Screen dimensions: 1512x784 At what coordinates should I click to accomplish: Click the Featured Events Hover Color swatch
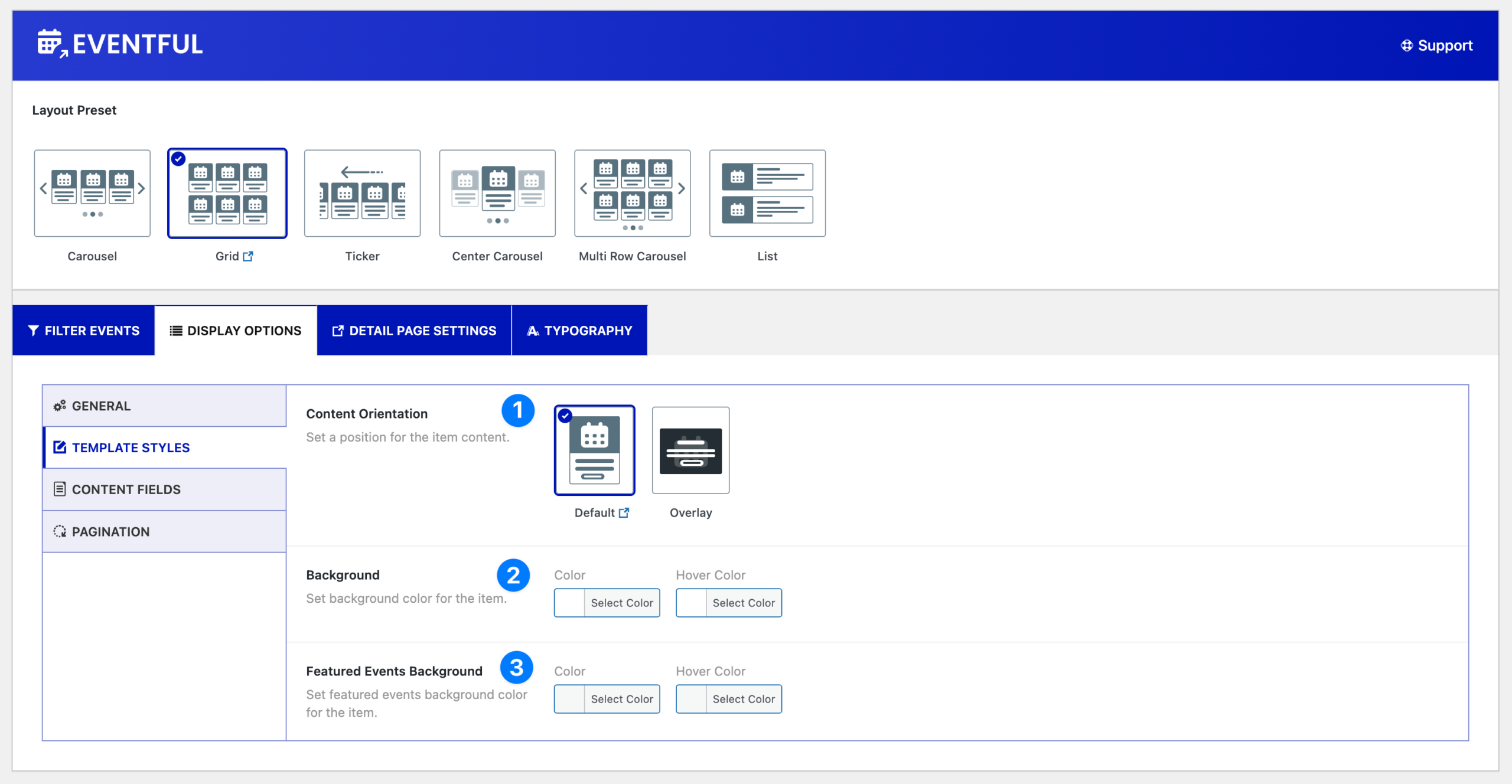(691, 699)
